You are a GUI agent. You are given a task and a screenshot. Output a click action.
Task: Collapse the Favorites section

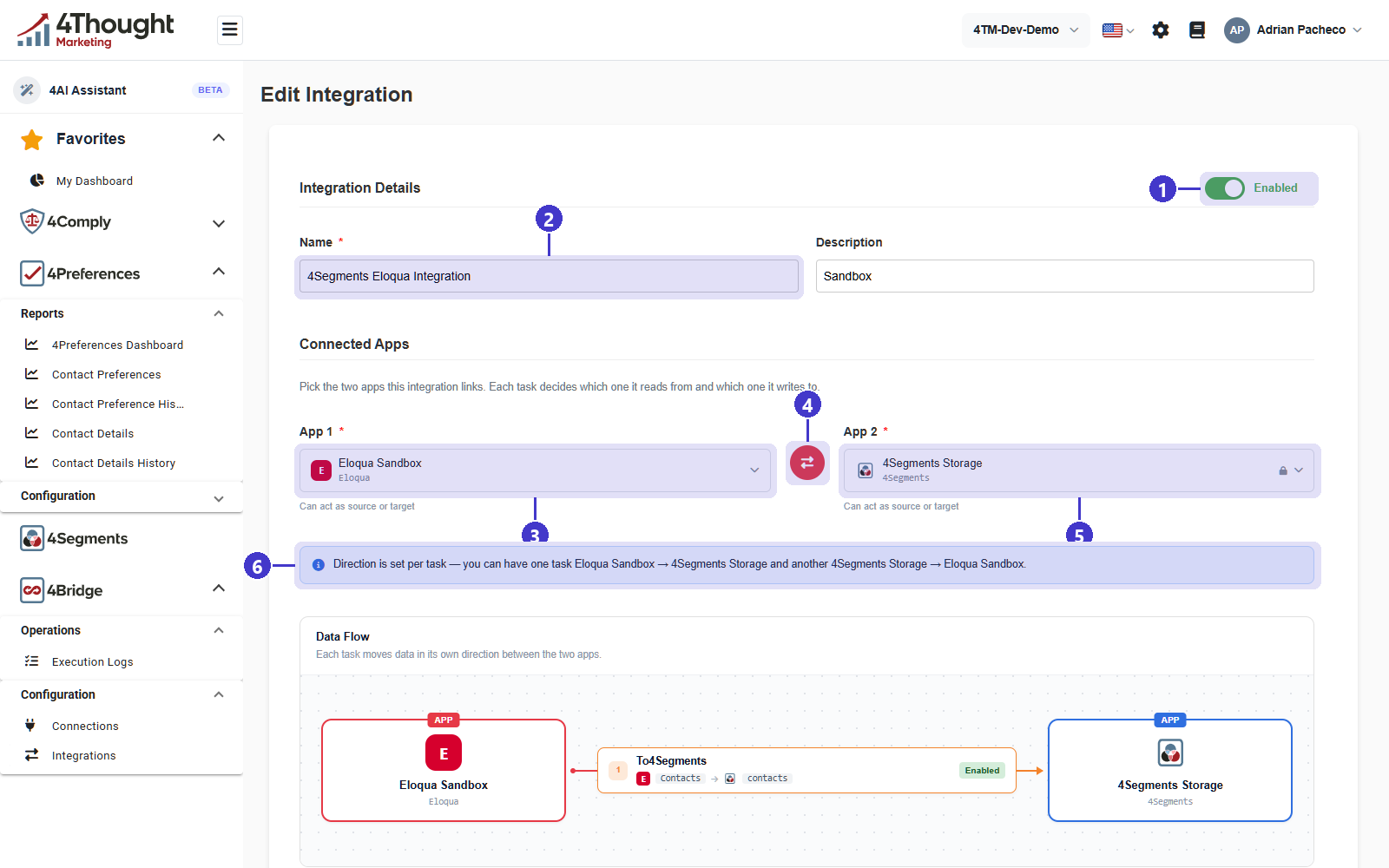(219, 138)
